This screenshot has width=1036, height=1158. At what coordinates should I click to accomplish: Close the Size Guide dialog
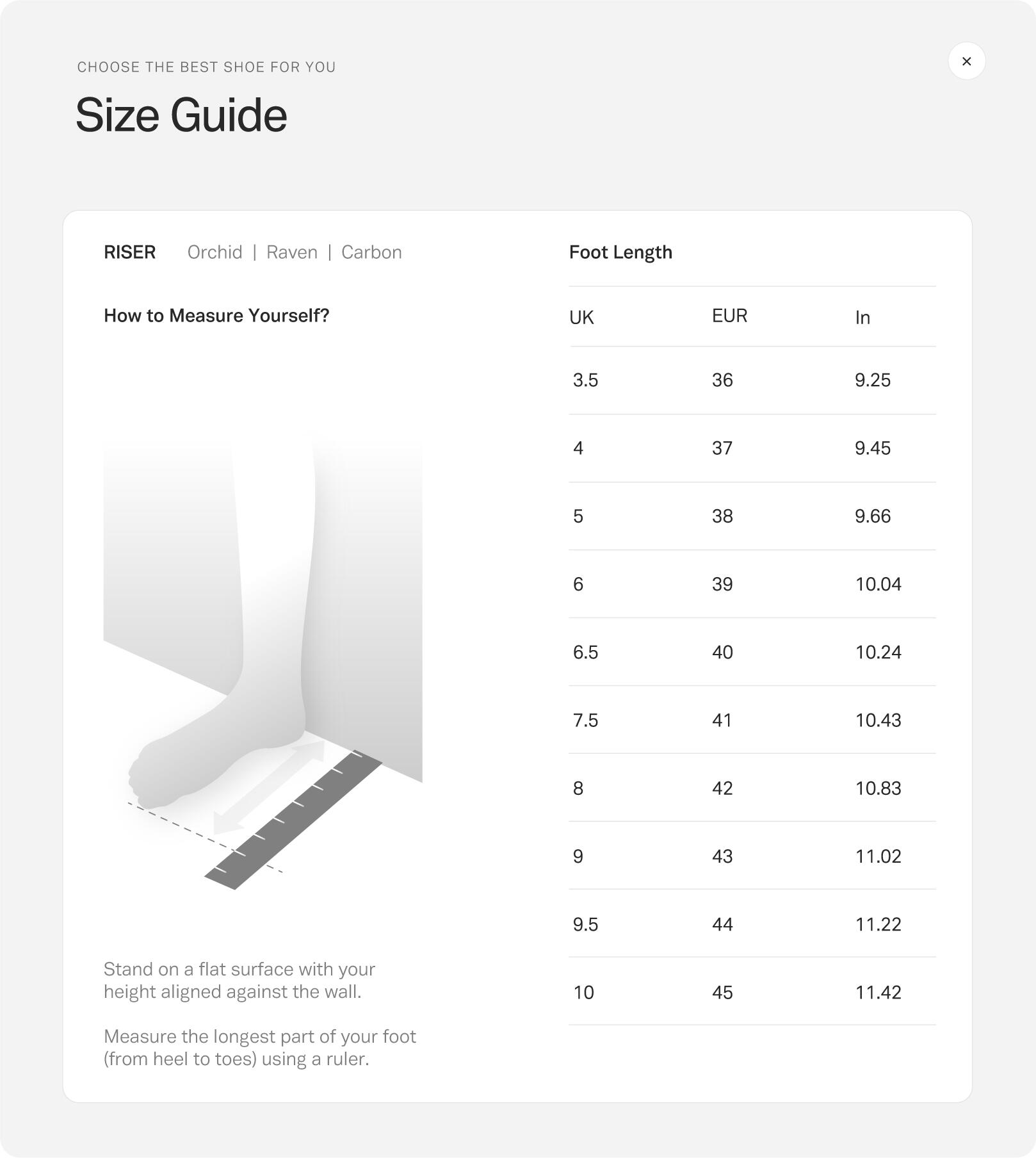966,61
